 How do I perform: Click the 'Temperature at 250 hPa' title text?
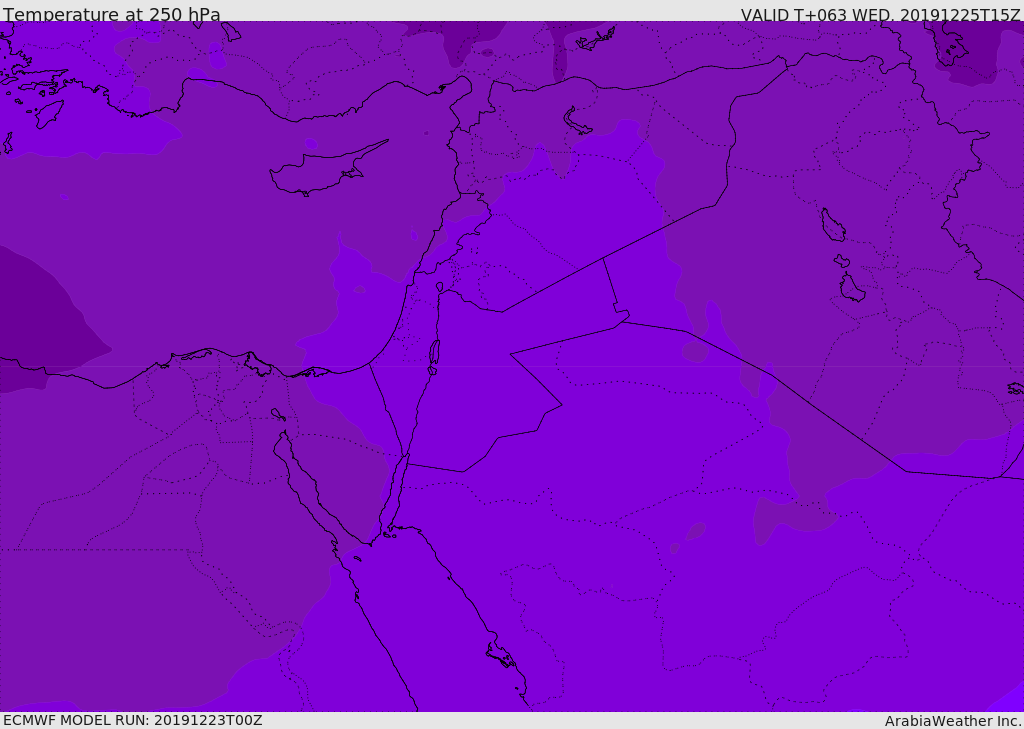(112, 14)
